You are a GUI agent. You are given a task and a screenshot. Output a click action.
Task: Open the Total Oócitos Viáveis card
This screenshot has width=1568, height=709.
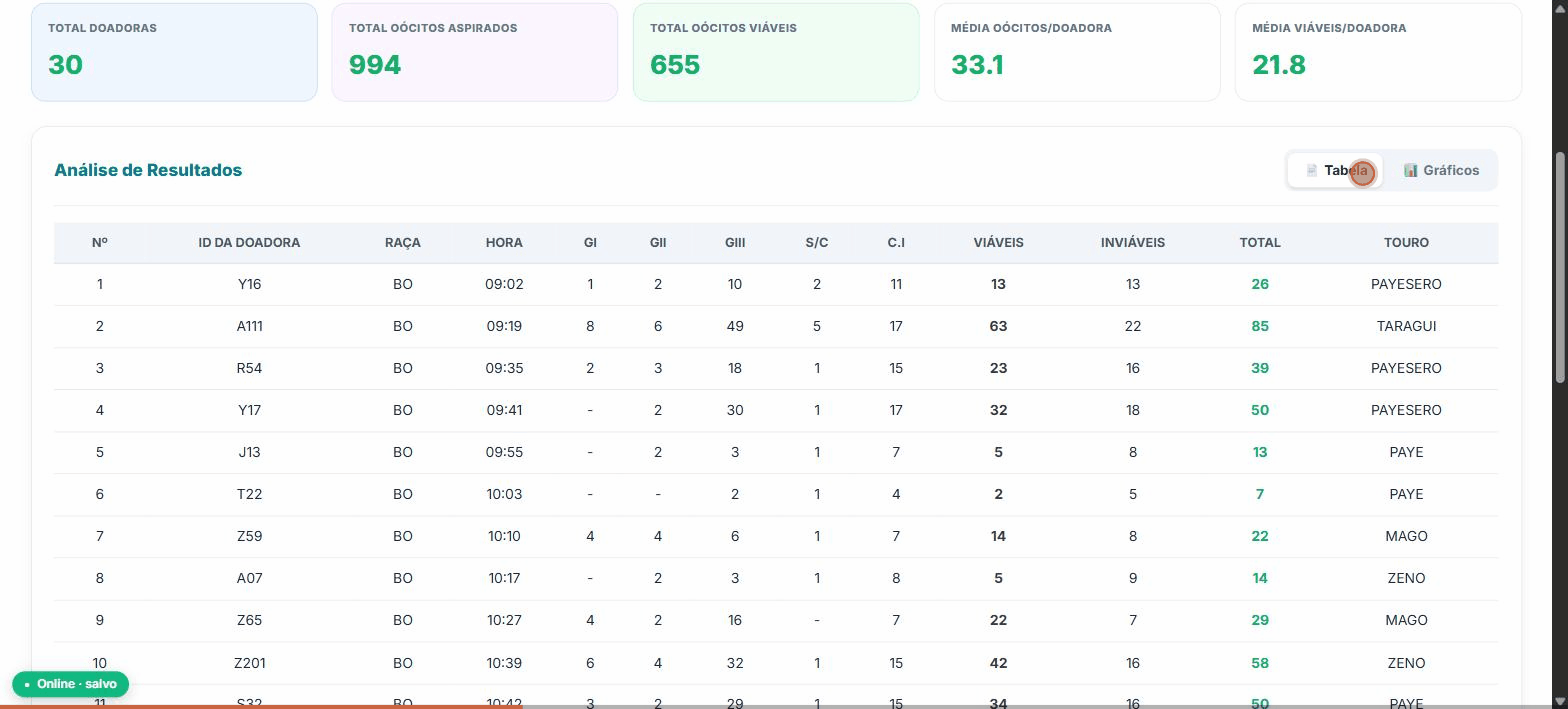click(x=776, y=52)
